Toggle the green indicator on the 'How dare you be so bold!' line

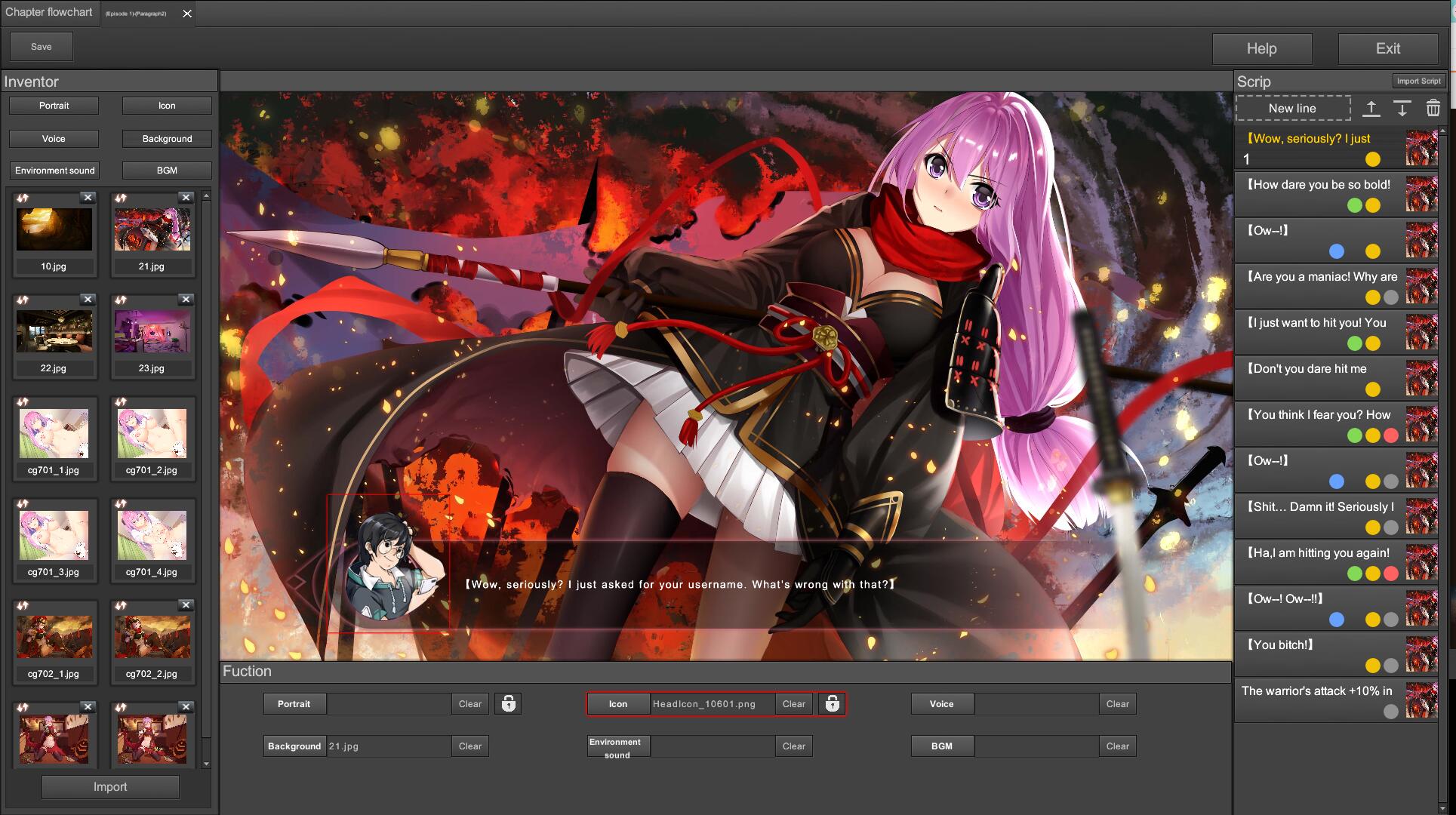coord(1355,205)
